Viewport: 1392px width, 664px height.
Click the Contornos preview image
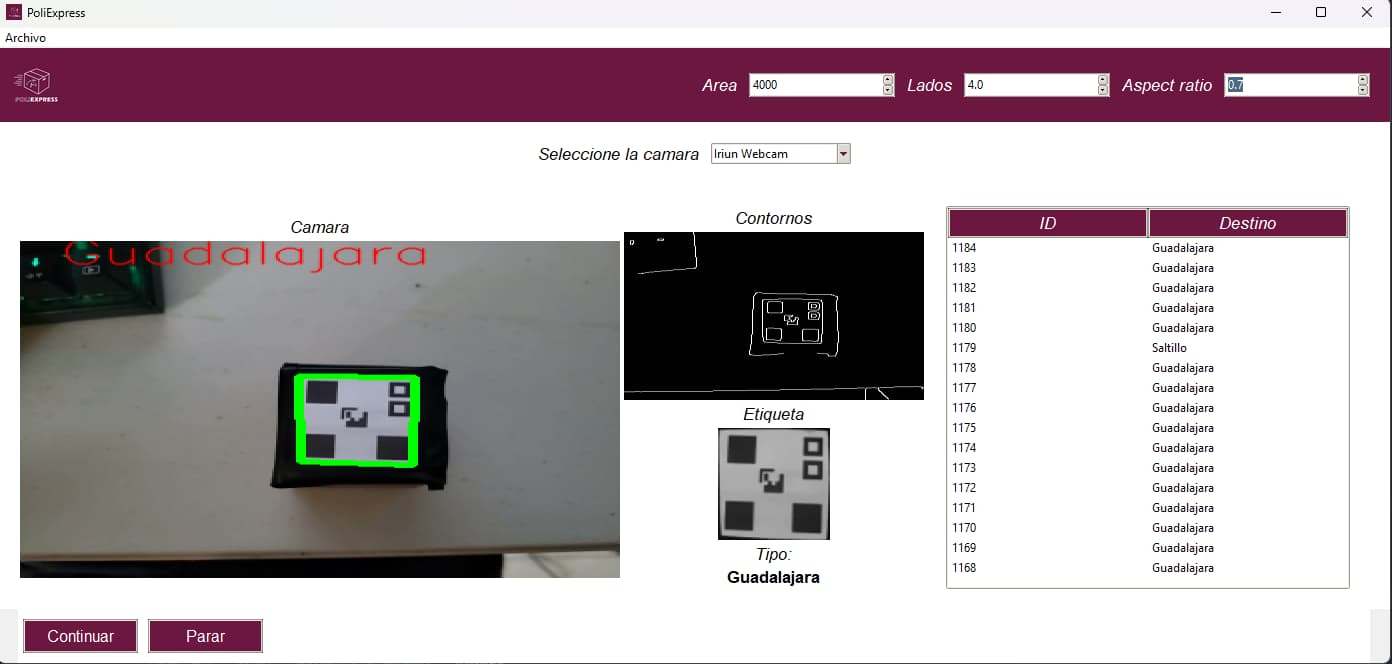773,316
